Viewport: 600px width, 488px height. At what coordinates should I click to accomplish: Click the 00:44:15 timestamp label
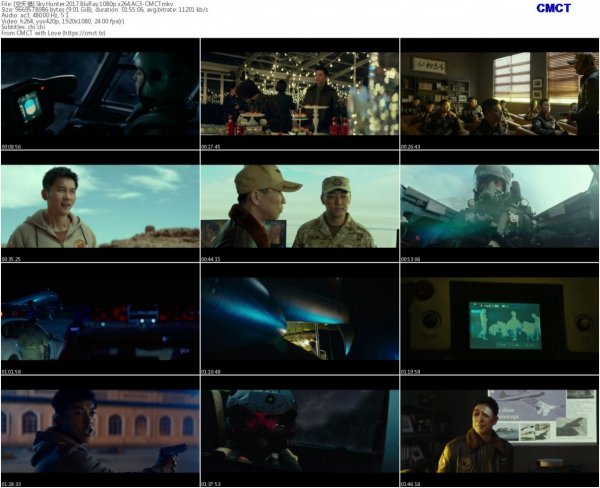pyautogui.click(x=211, y=259)
